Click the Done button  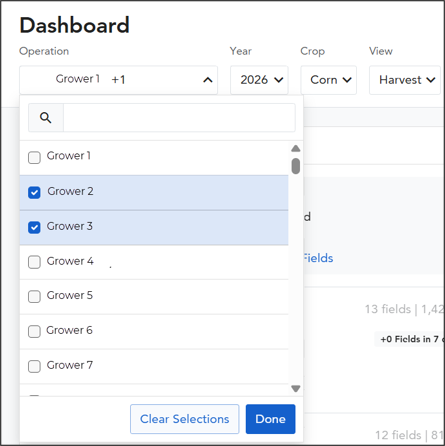tap(270, 419)
